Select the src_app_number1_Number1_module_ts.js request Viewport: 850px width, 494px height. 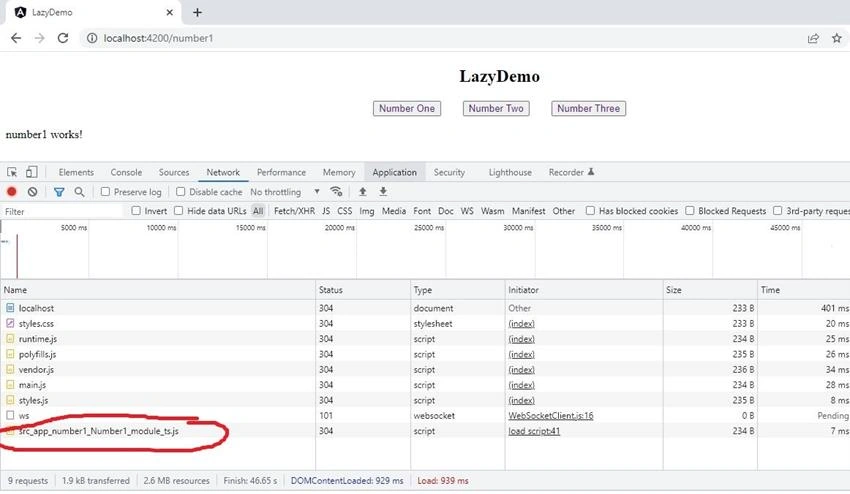(x=425, y=431)
